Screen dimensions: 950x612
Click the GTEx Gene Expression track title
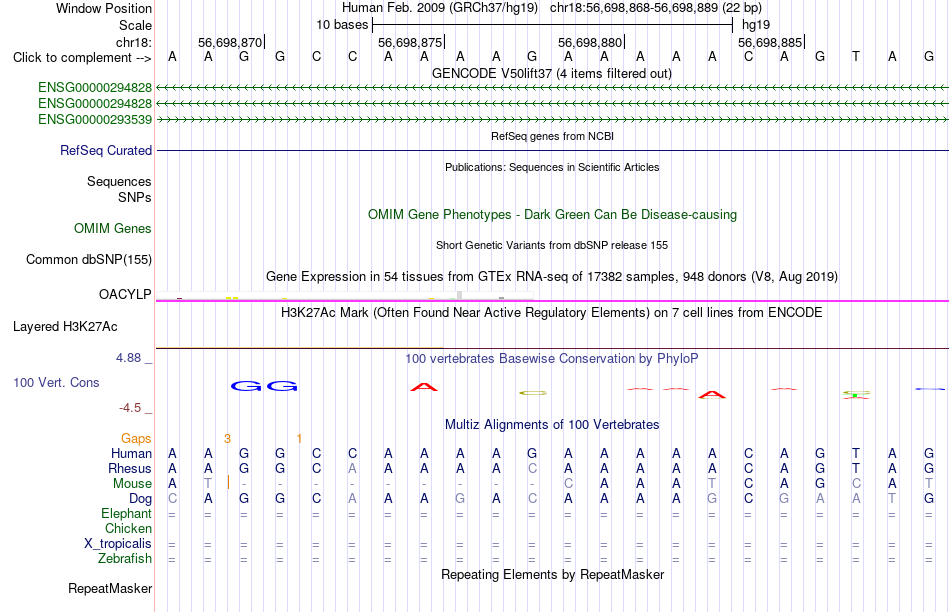click(x=552, y=276)
